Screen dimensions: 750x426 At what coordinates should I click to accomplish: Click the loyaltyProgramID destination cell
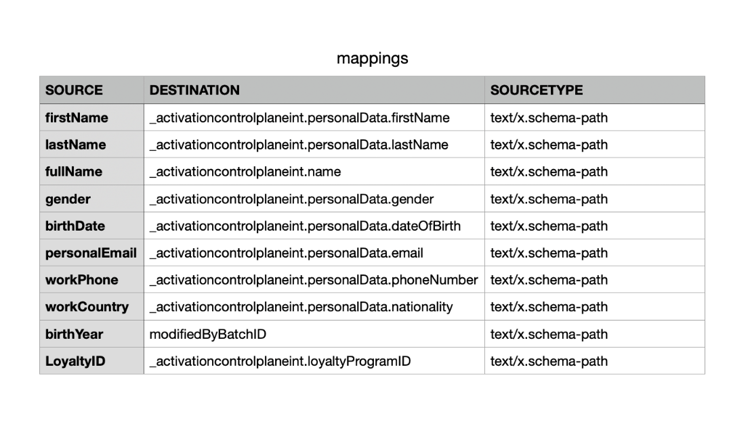pyautogui.click(x=314, y=361)
